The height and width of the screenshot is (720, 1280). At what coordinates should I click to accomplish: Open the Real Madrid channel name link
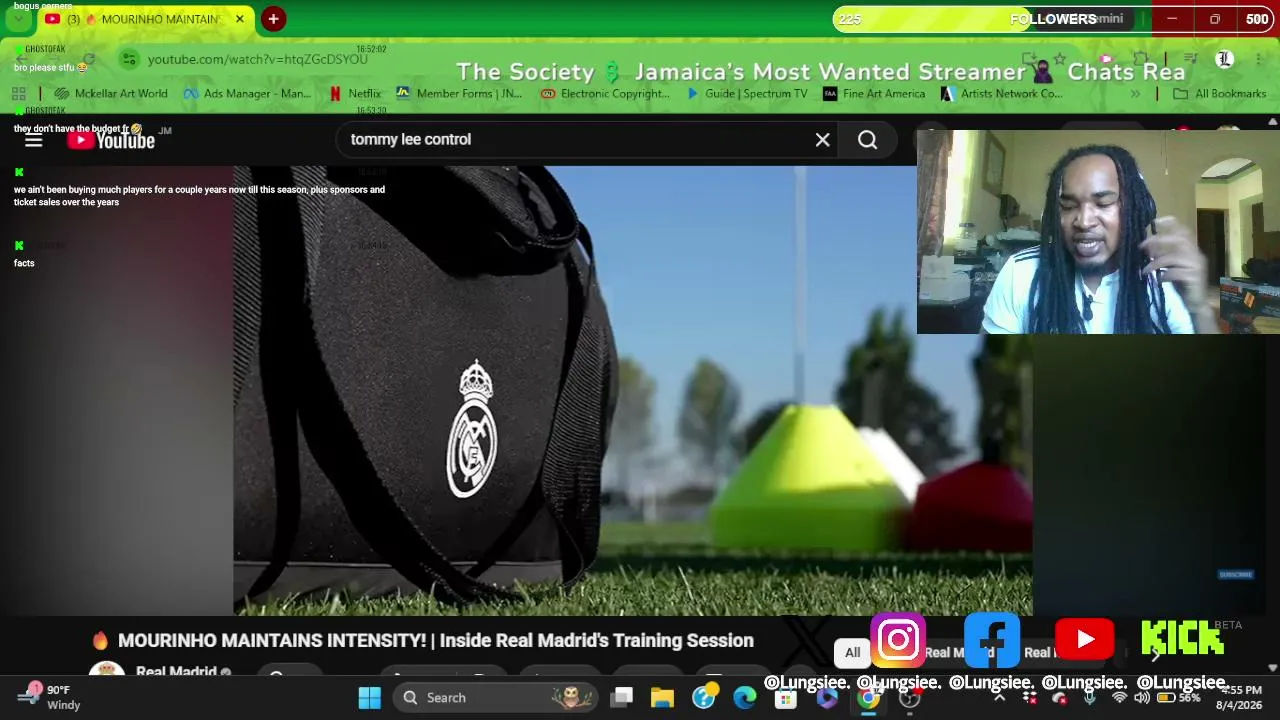[x=175, y=673]
